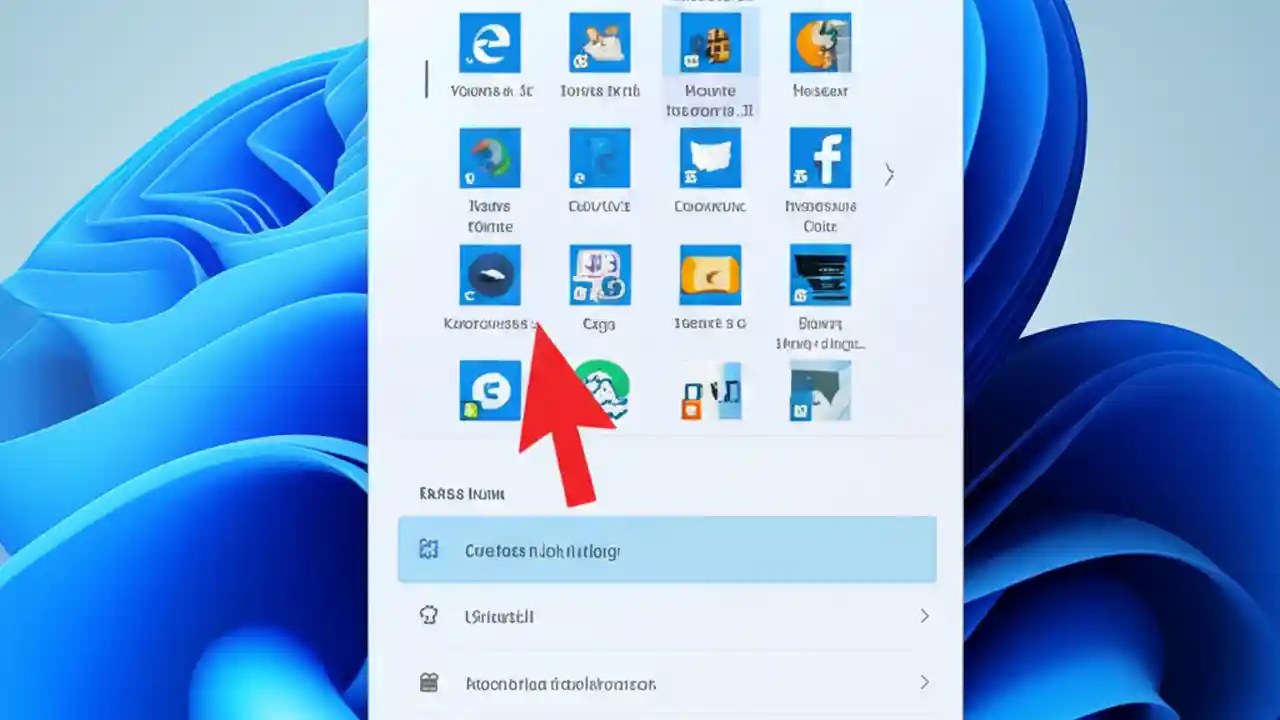This screenshot has width=1280, height=720.
Task: Click the right chevron to view more pinned apps
Action: tap(888, 175)
